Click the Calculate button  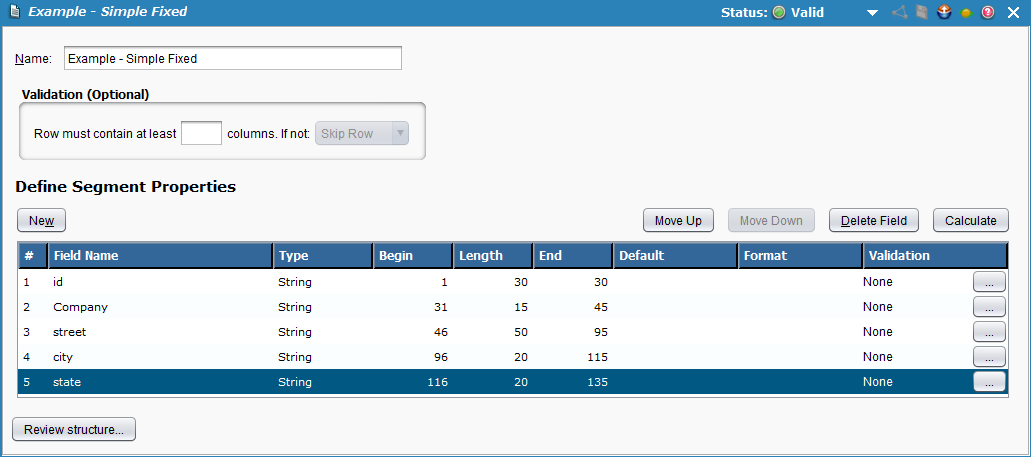tap(970, 220)
